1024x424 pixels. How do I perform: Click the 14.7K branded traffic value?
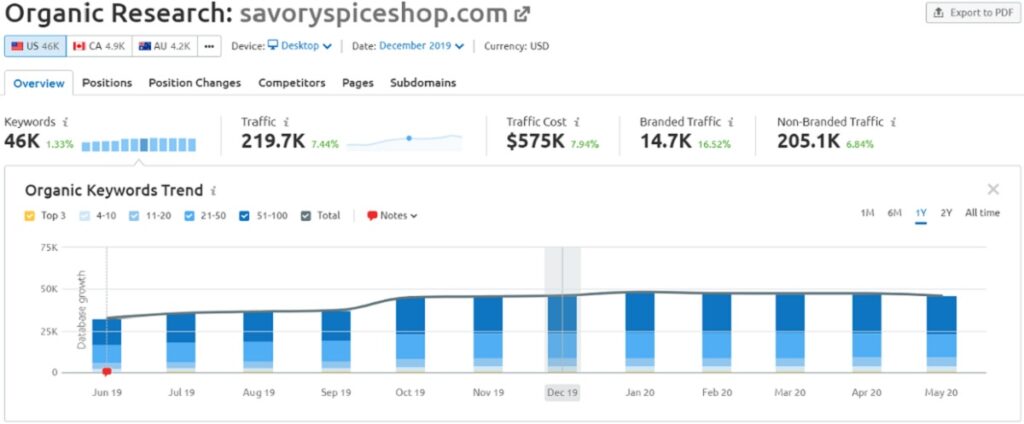[665, 141]
